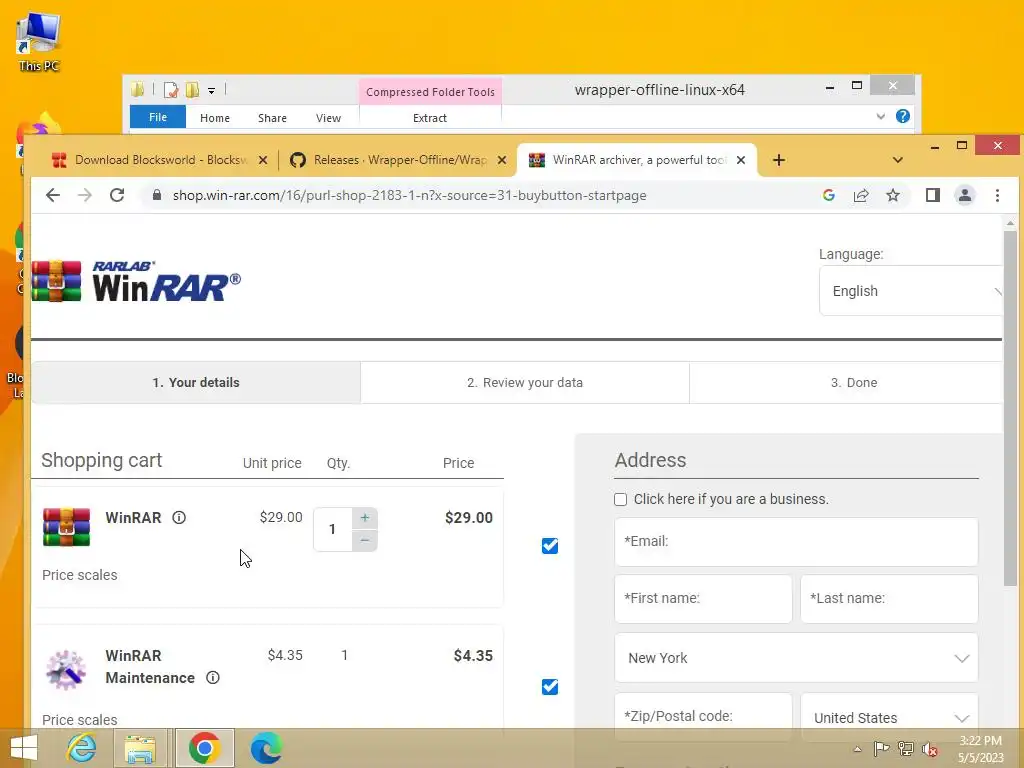Image resolution: width=1024 pixels, height=768 pixels.
Task: Open the Language dropdown set to English
Action: tap(911, 291)
